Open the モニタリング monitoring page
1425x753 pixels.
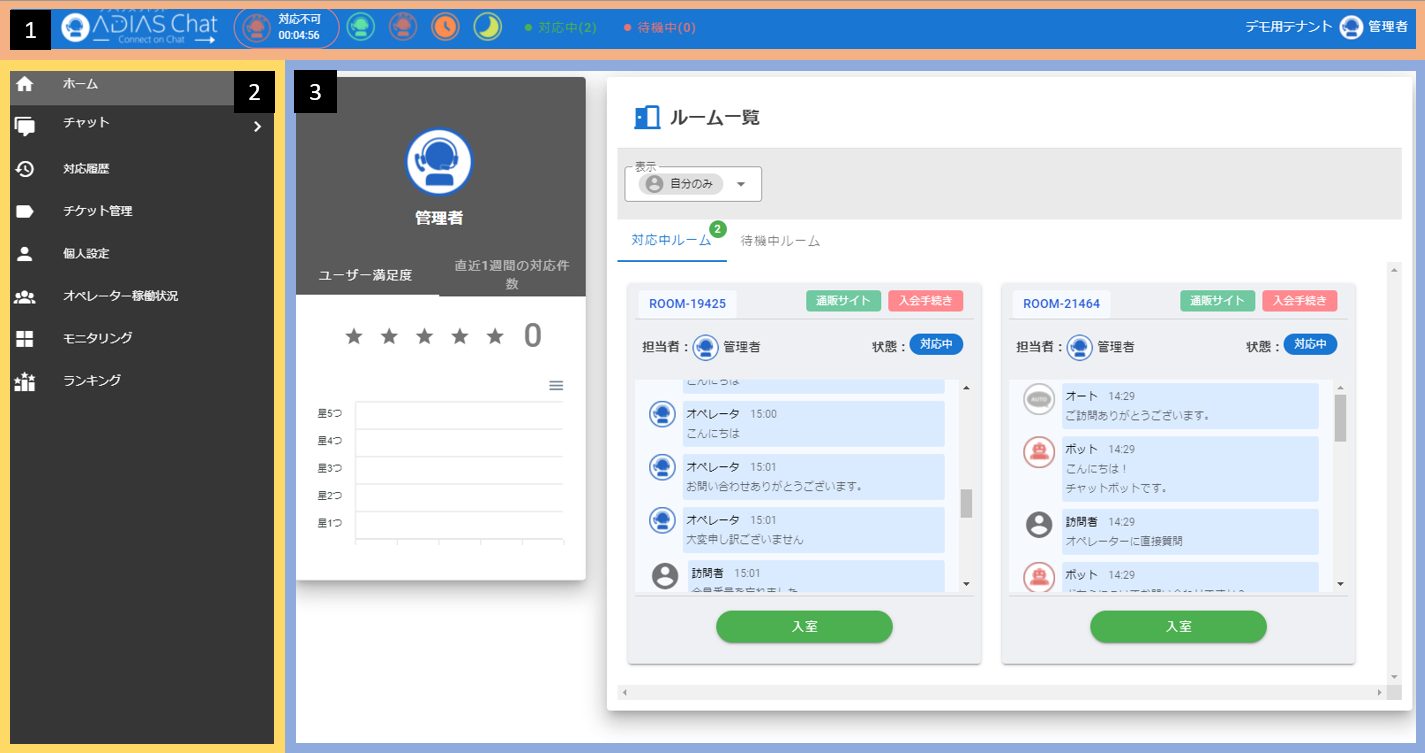tap(97, 338)
